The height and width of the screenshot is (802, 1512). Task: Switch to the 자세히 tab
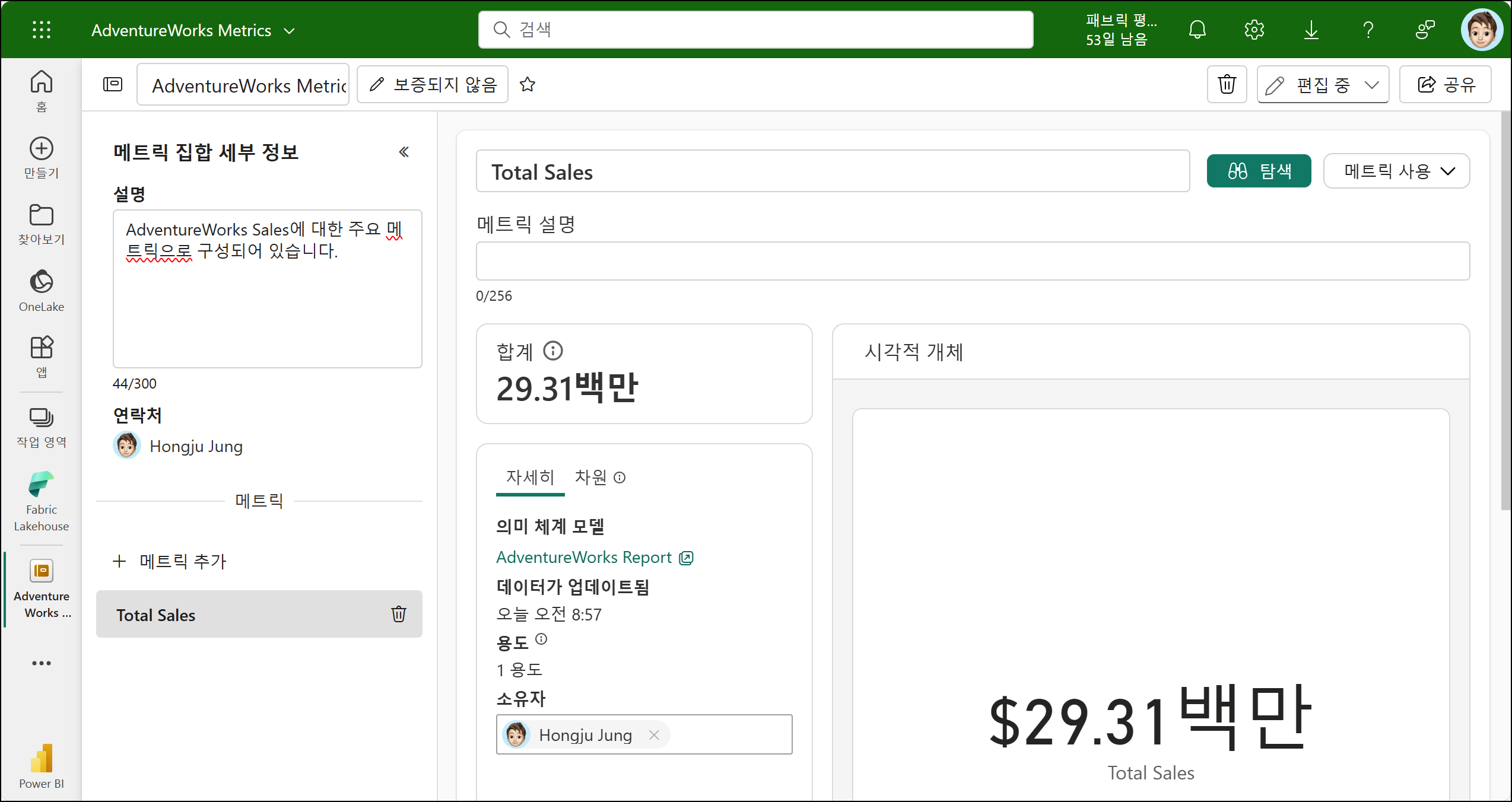pos(530,477)
